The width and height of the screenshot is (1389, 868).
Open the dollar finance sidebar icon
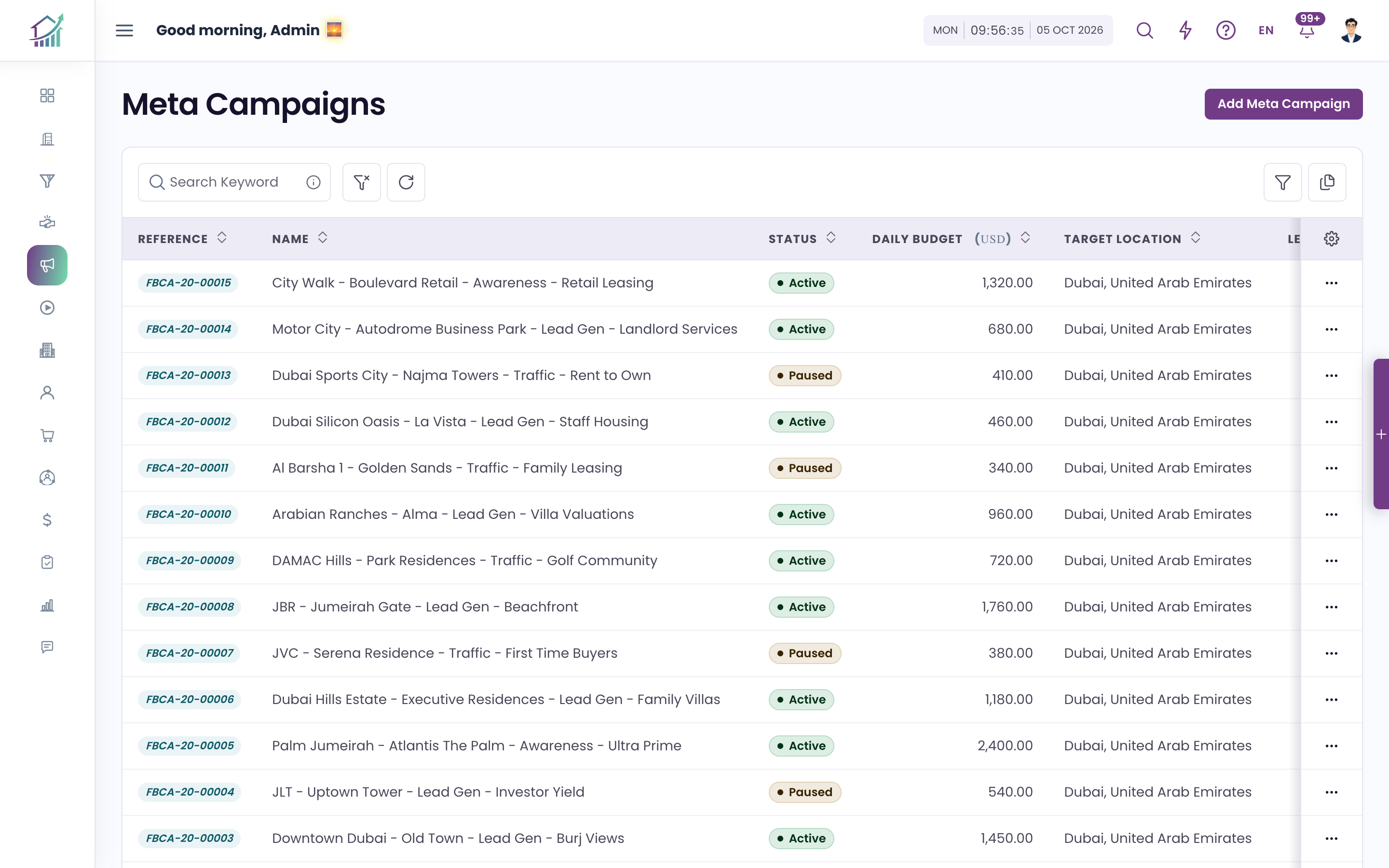47,520
